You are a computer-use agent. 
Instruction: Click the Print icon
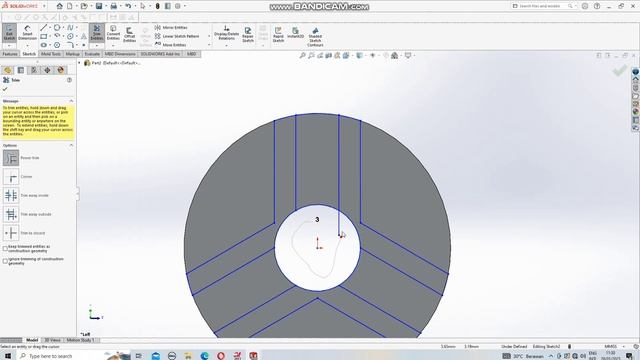pos(113,6)
